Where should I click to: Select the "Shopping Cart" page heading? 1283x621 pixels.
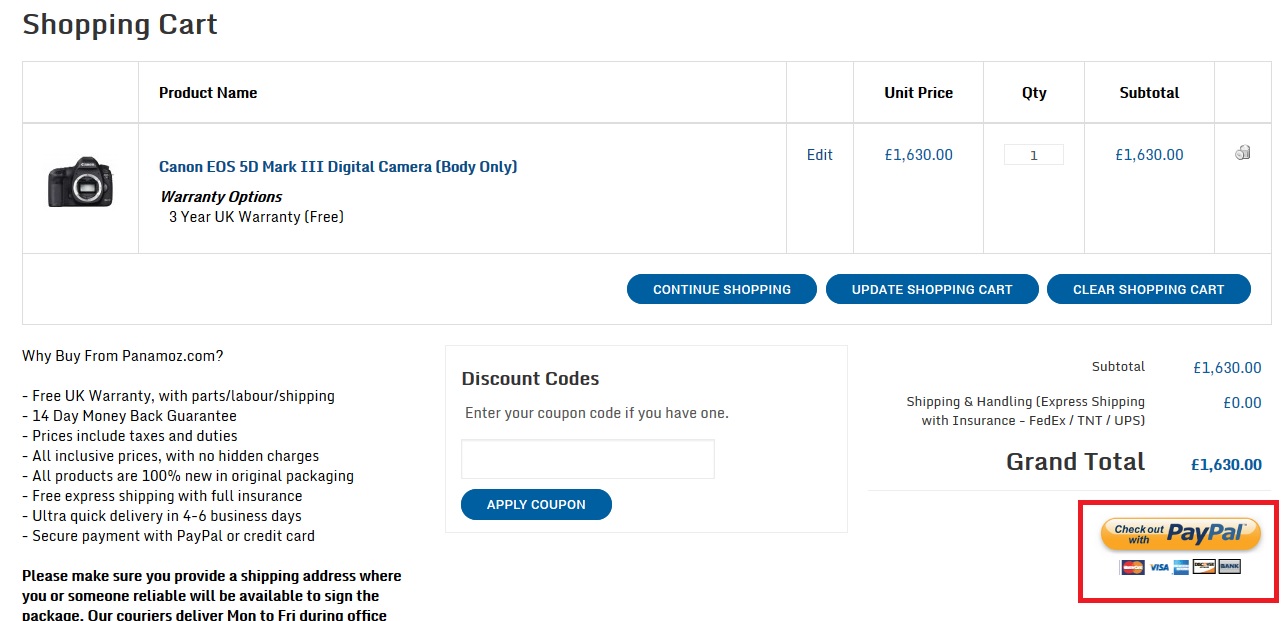[x=120, y=25]
